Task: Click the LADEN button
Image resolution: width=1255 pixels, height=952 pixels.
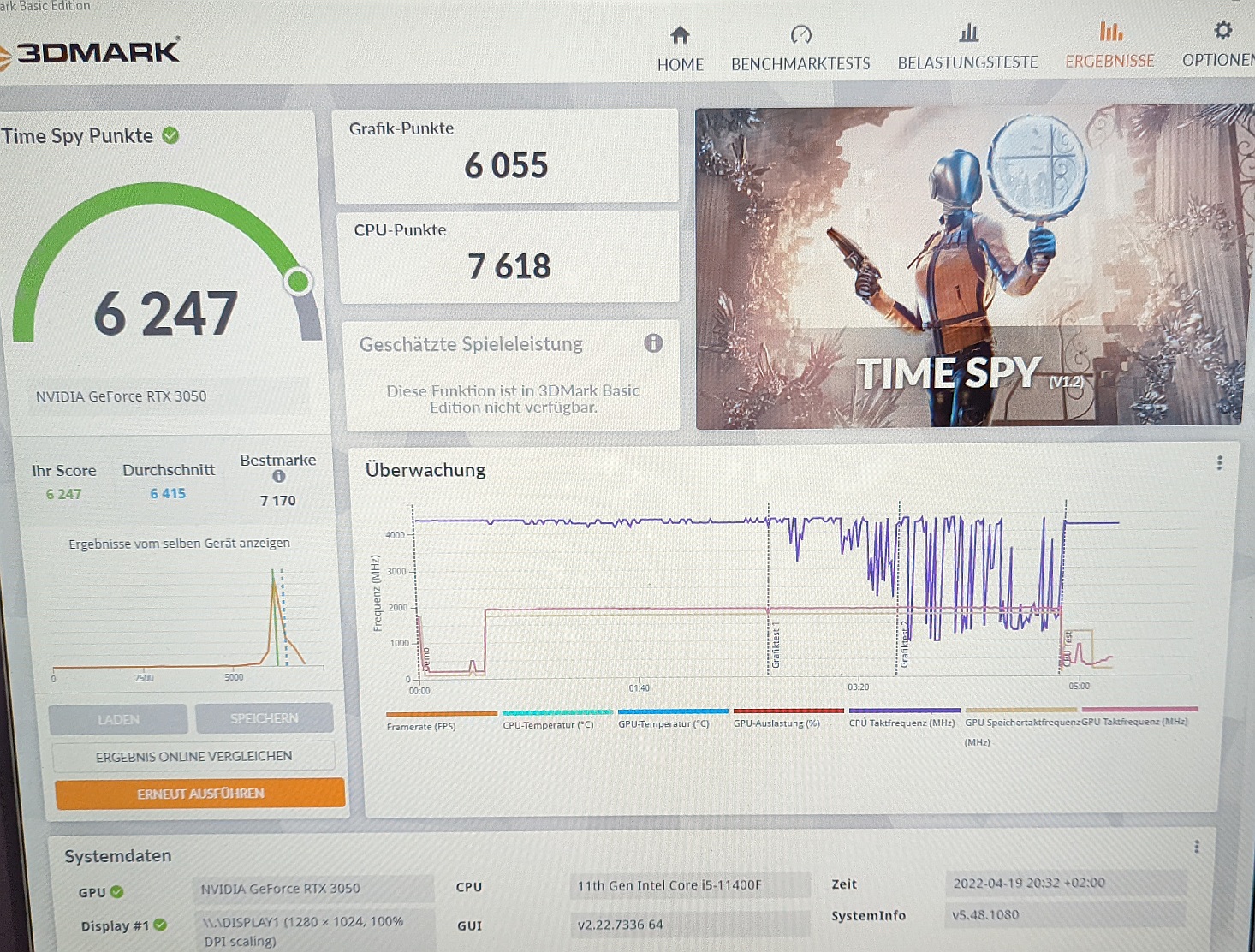Action: 118,719
